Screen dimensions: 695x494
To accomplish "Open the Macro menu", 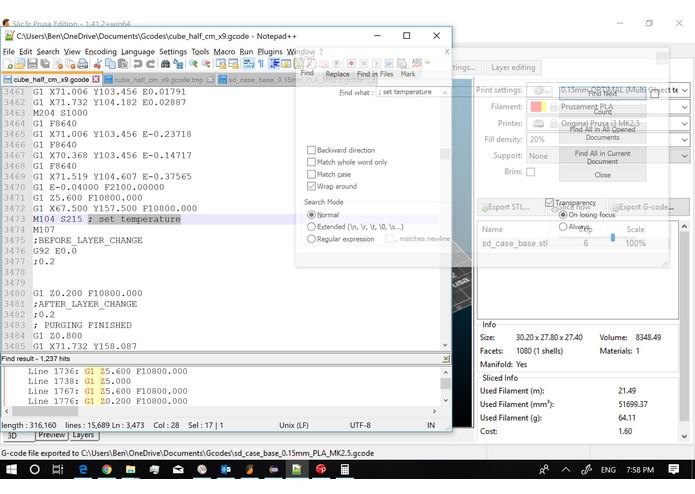I will [x=224, y=52].
